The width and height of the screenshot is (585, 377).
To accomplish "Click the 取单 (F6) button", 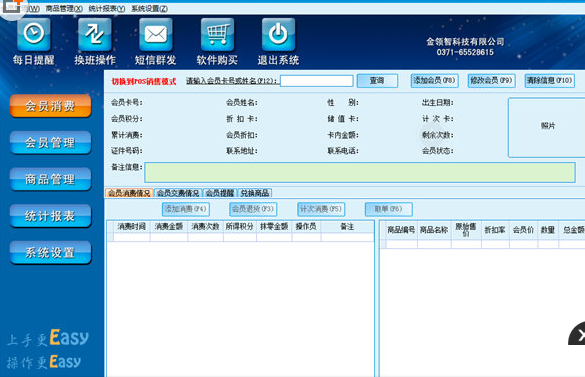I will pos(388,209).
